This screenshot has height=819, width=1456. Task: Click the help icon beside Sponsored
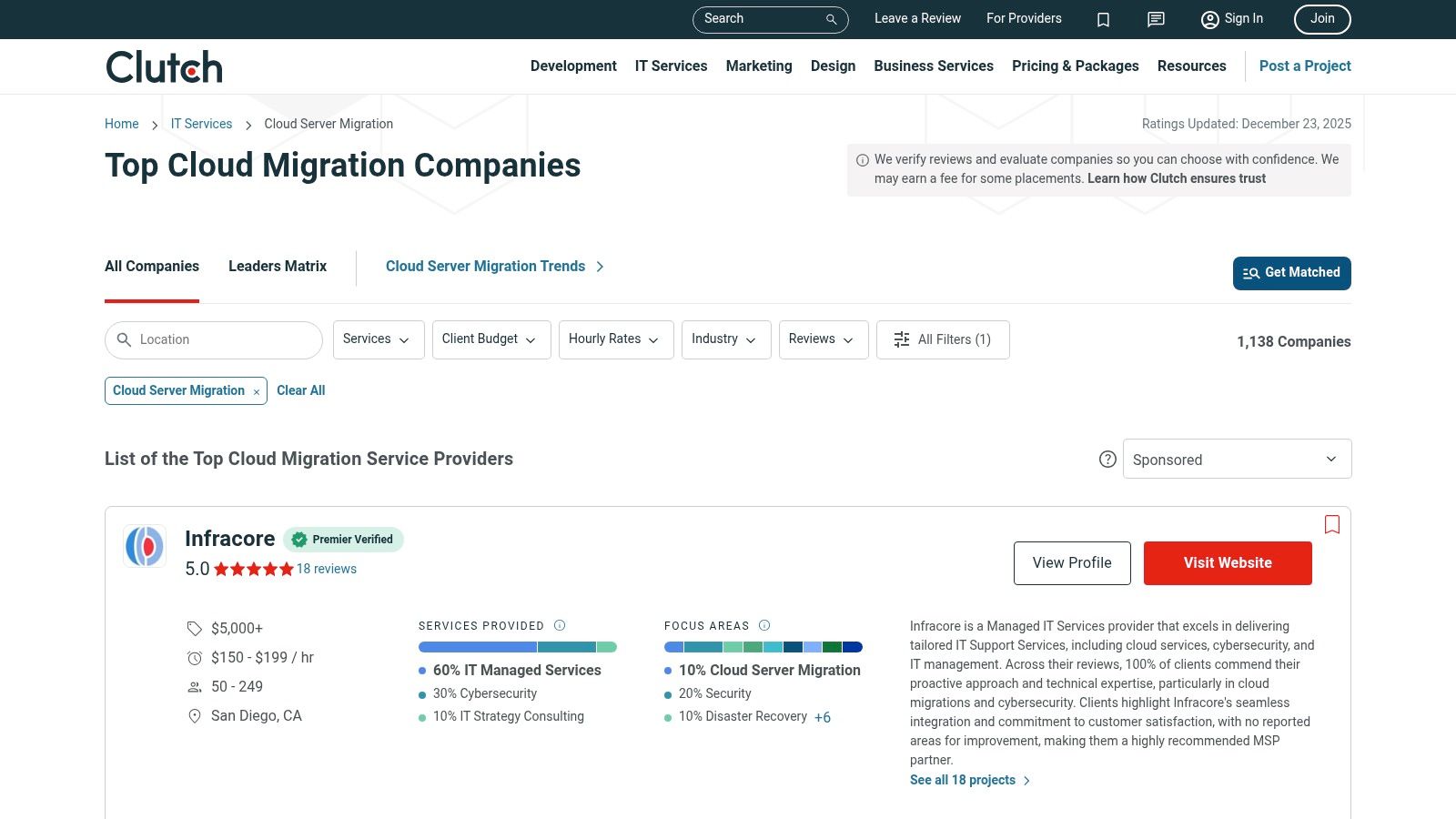pyautogui.click(x=1107, y=459)
